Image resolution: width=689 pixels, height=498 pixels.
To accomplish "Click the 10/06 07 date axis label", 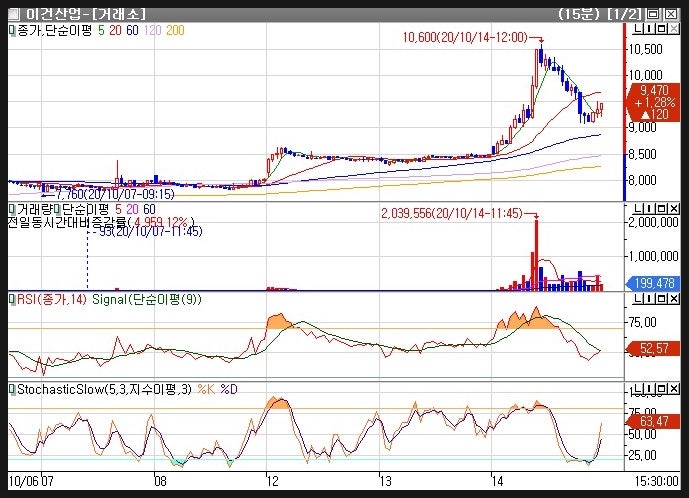I will [x=31, y=481].
